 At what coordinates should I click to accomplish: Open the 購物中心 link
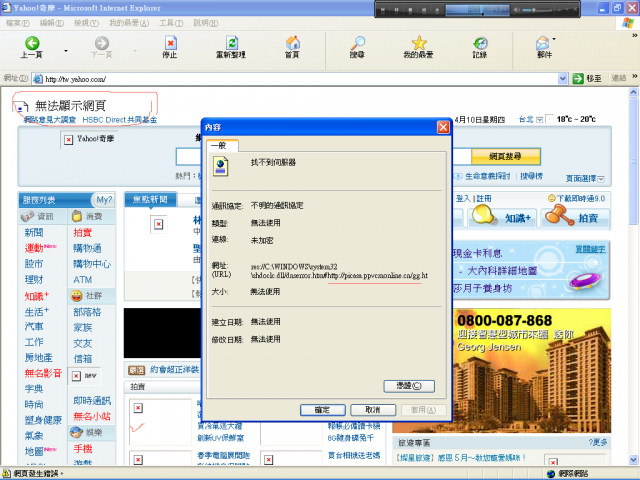point(92,264)
